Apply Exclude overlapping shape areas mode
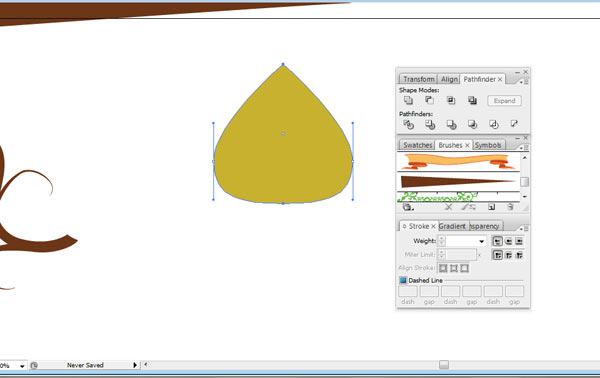Screen dimensions: 600x378 pos(472,100)
